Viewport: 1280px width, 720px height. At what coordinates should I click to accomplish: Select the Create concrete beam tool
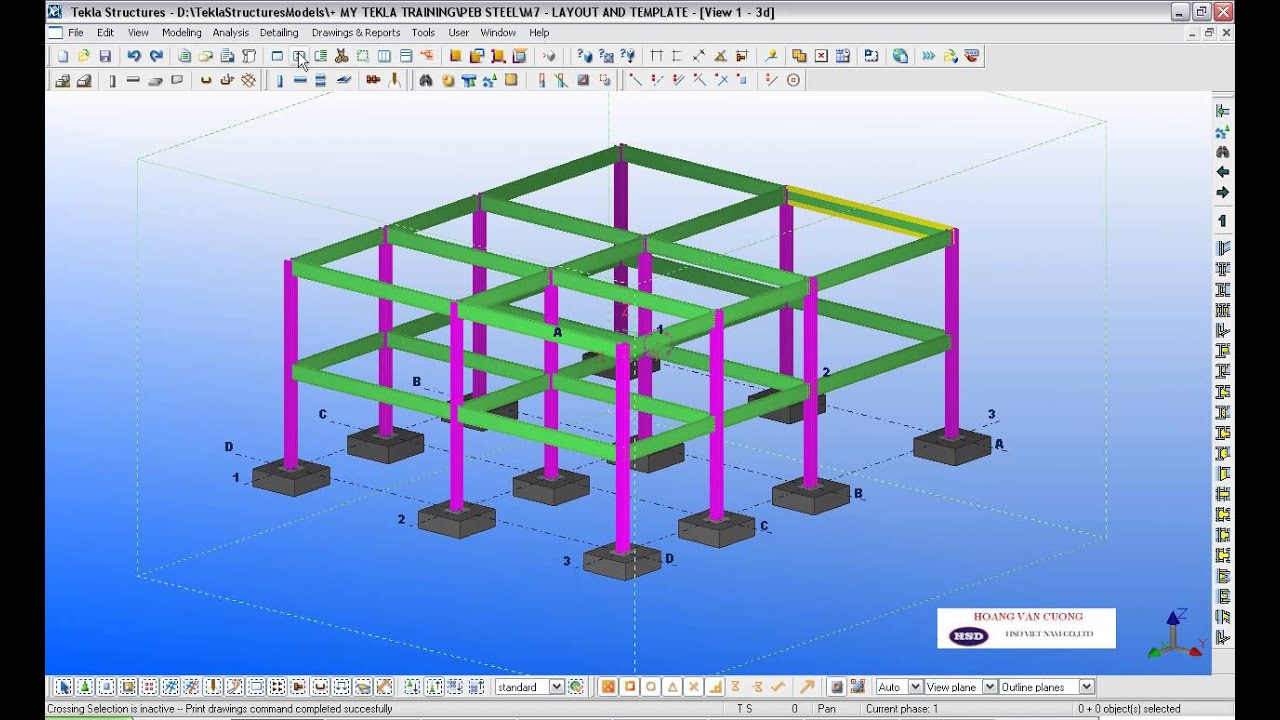133,80
